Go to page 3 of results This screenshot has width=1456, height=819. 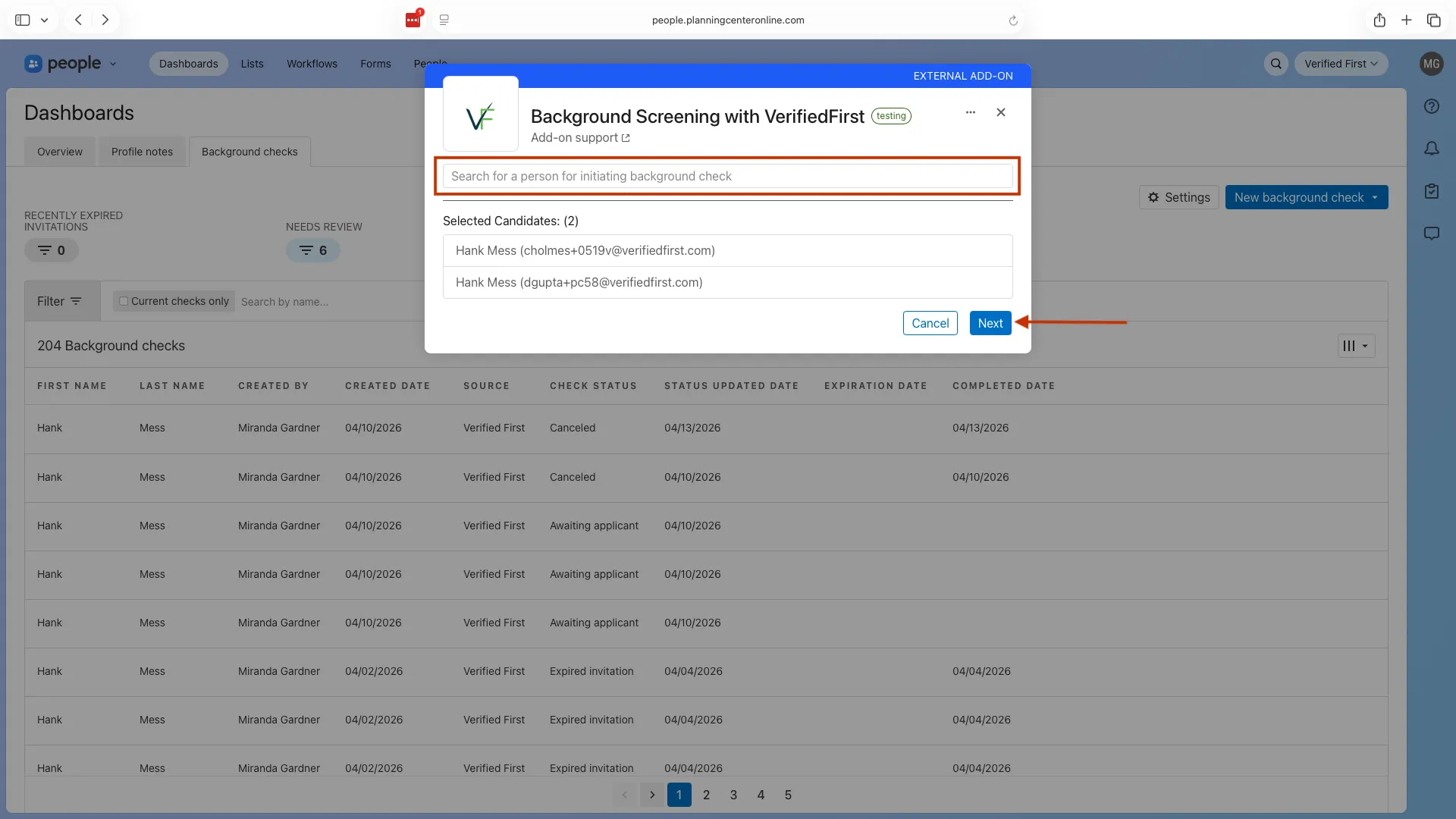733,795
